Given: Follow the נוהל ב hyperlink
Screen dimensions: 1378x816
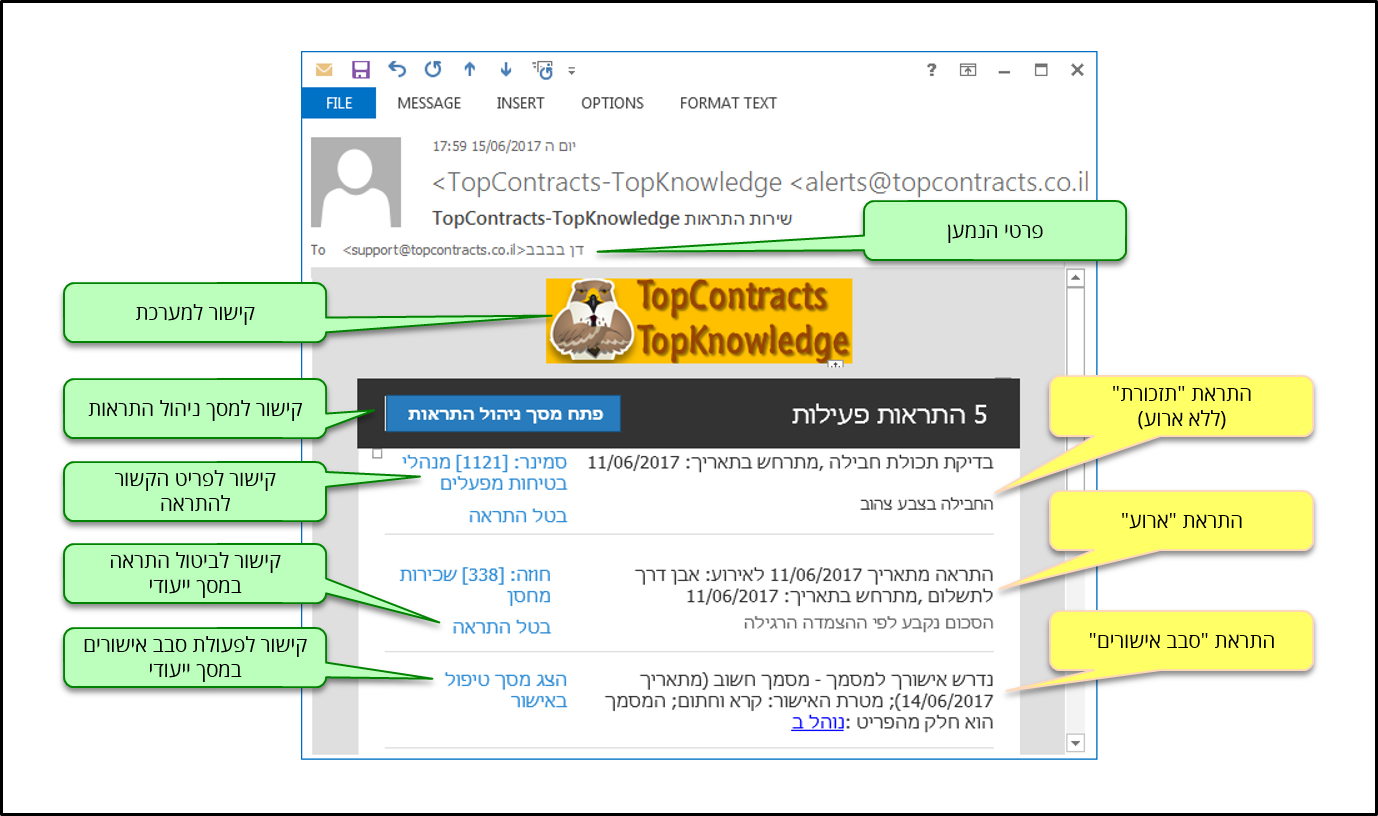Looking at the screenshot, I should tap(818, 722).
